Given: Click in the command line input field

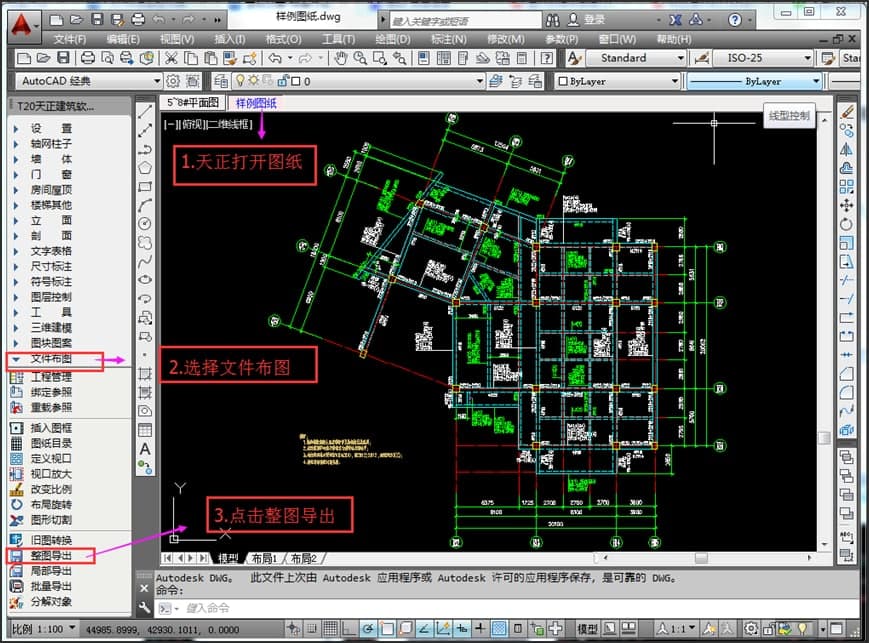Looking at the screenshot, I should tap(400, 608).
